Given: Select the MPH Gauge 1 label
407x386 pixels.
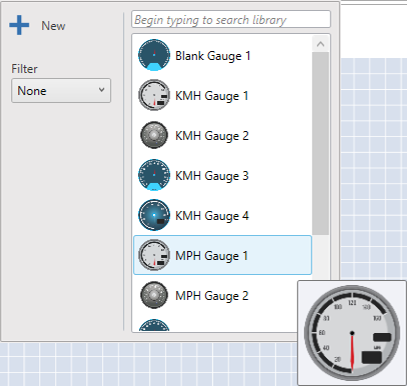Looking at the screenshot, I should pos(212,256).
